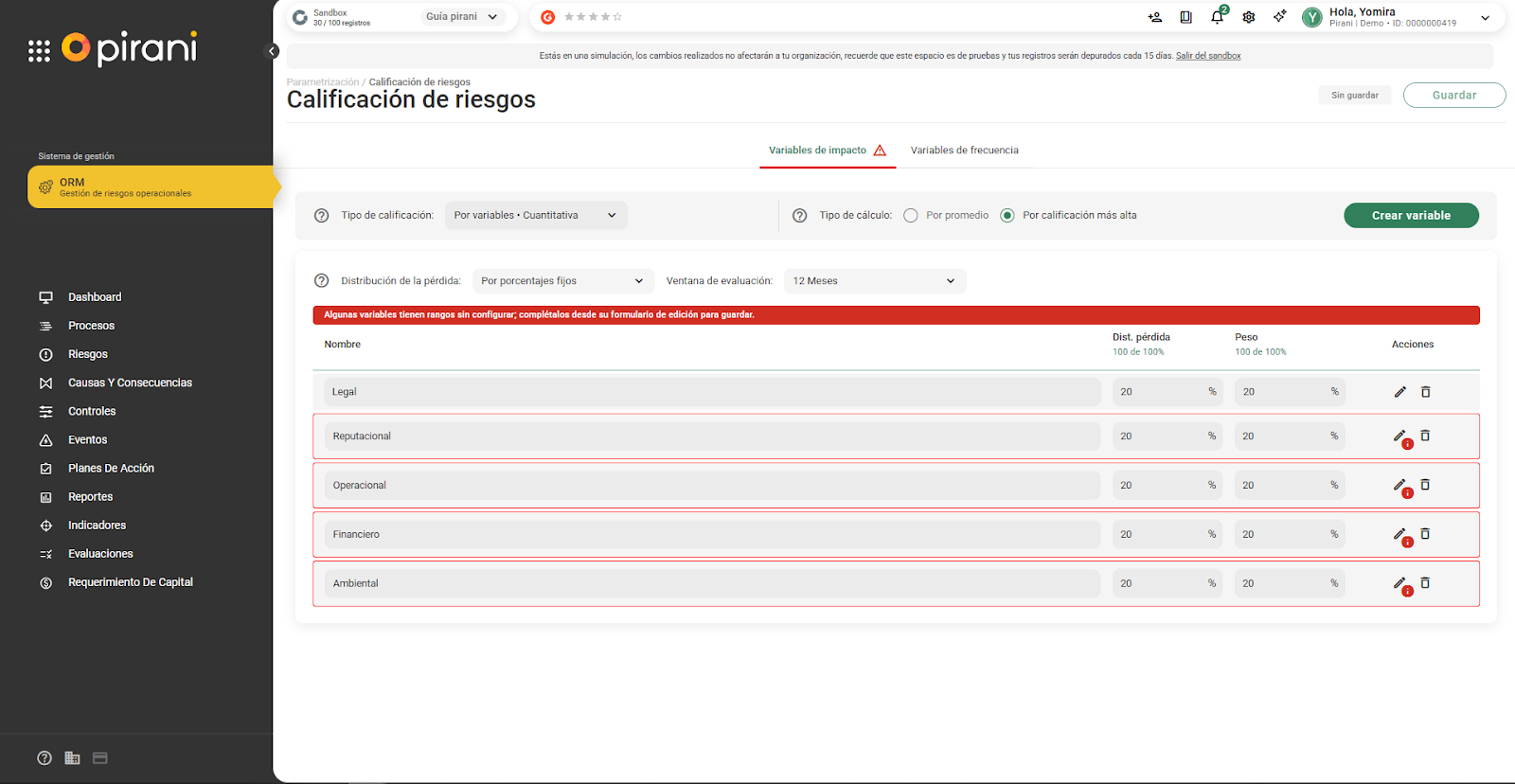Click the settings gear icon in top bar
1515x784 pixels.
(x=1249, y=17)
